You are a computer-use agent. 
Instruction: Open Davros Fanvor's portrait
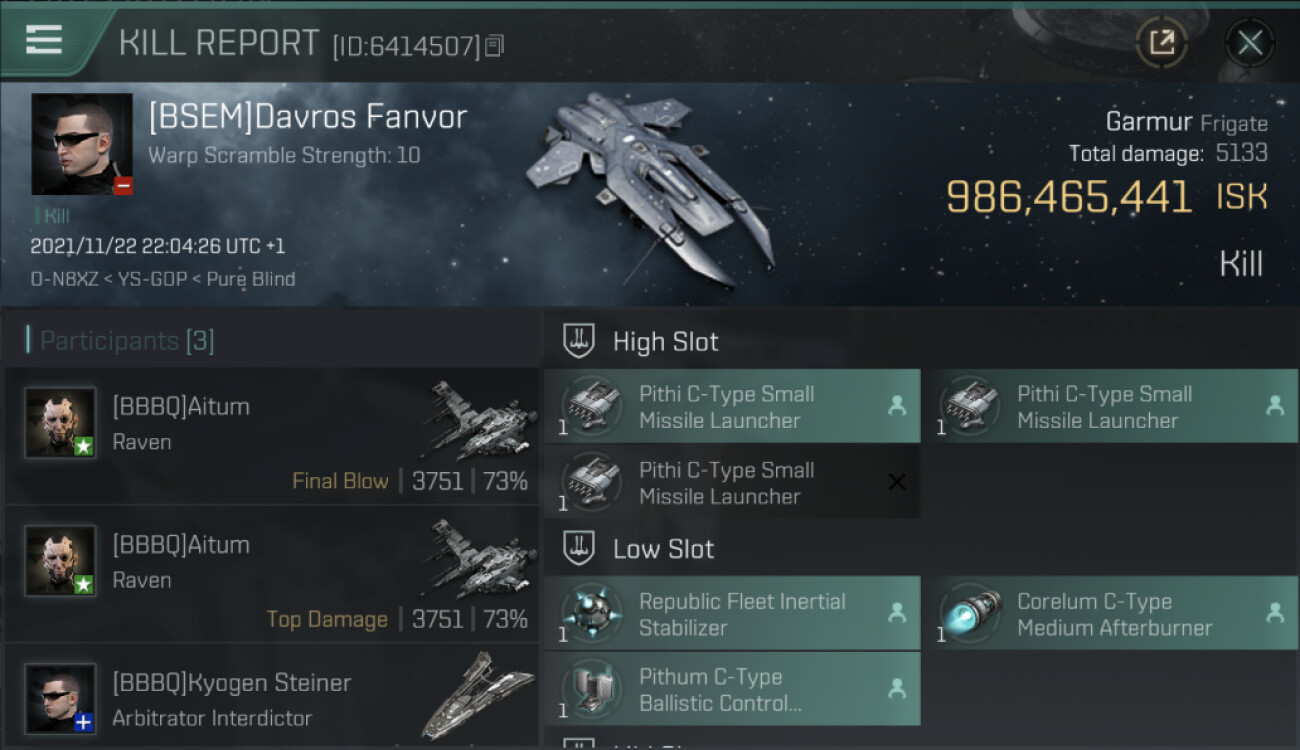coord(82,144)
